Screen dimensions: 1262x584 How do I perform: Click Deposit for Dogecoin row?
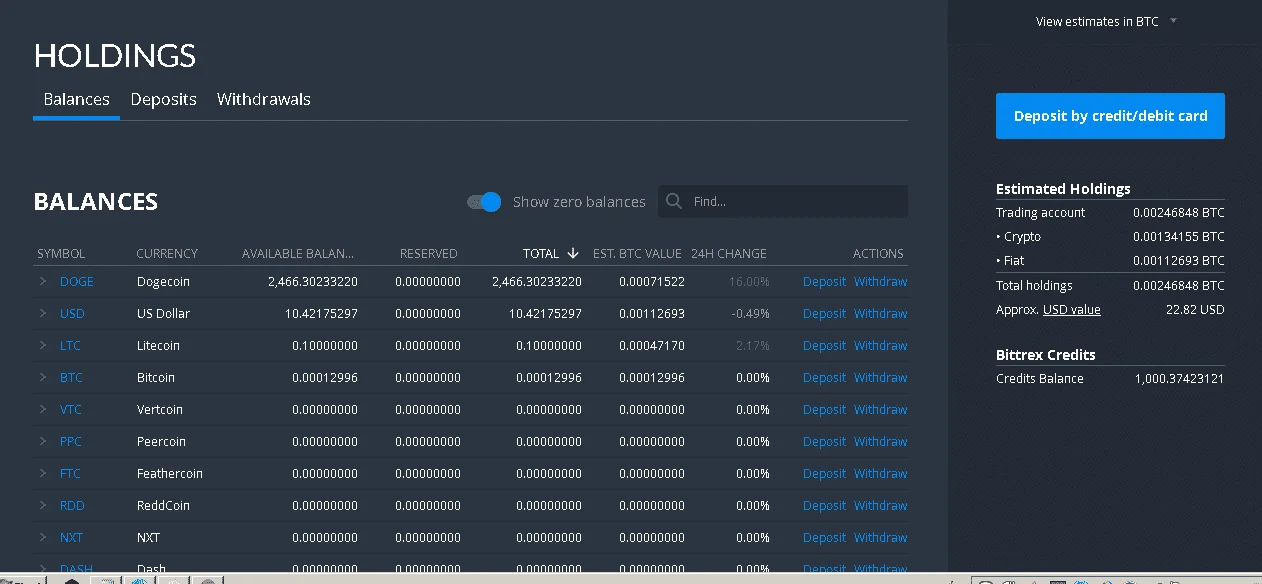(x=825, y=281)
